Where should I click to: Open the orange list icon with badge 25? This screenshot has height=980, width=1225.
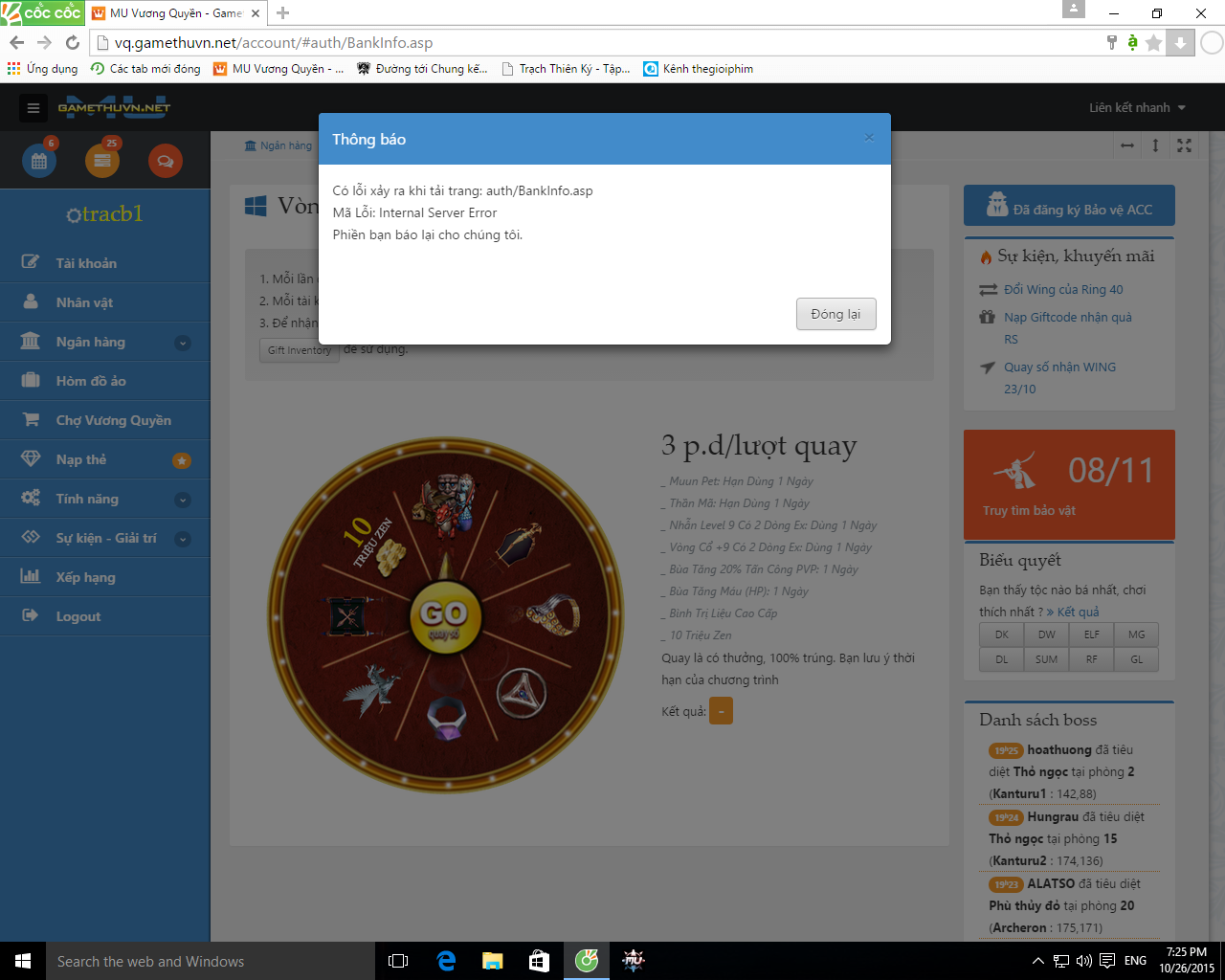(102, 161)
